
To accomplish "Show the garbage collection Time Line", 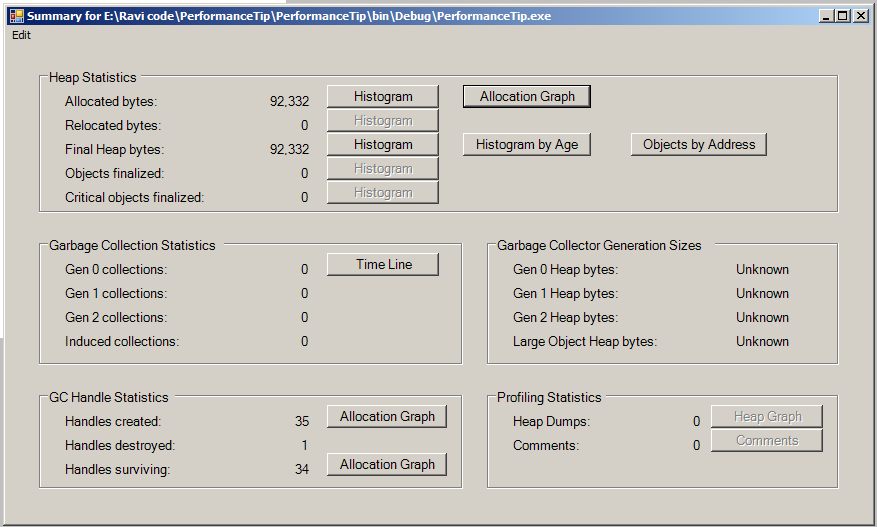I will (383, 264).
